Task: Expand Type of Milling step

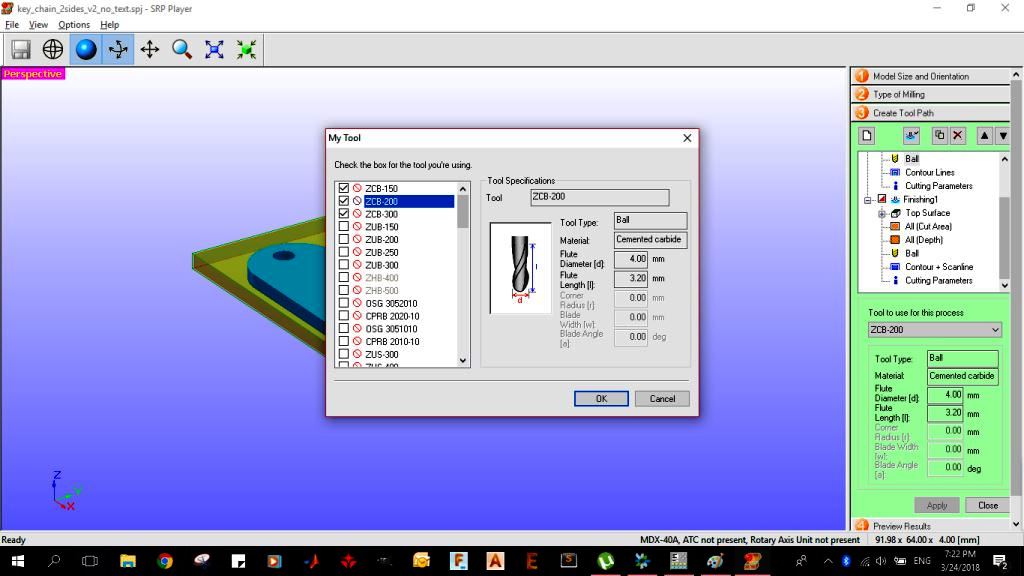Action: (931, 95)
